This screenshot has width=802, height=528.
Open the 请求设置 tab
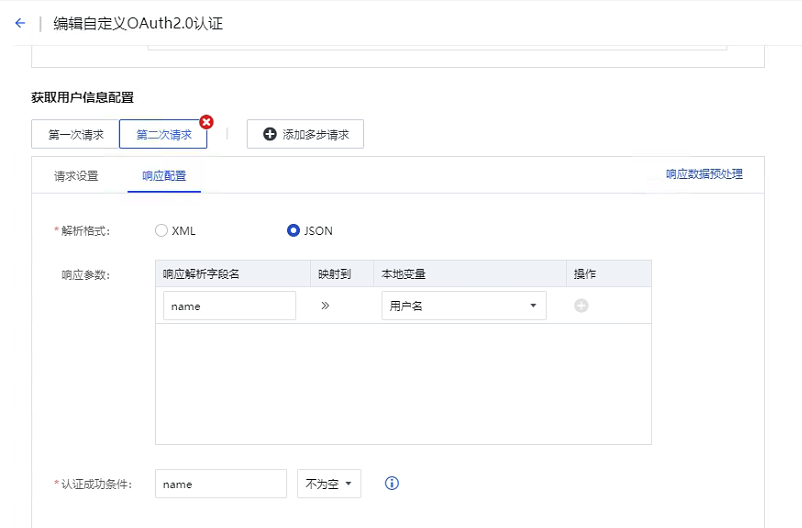pyautogui.click(x=76, y=176)
